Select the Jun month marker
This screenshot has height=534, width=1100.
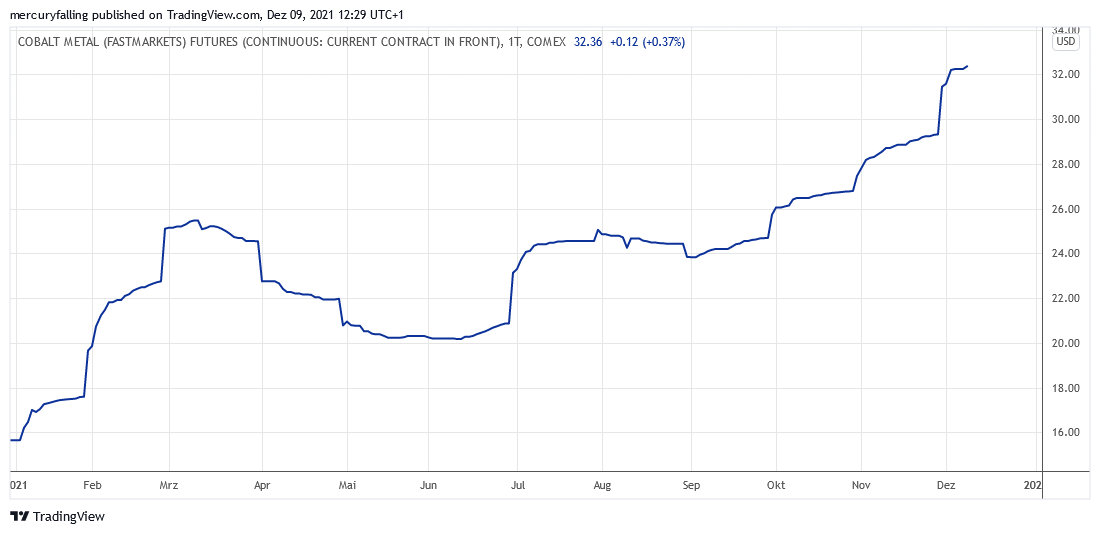[426, 485]
